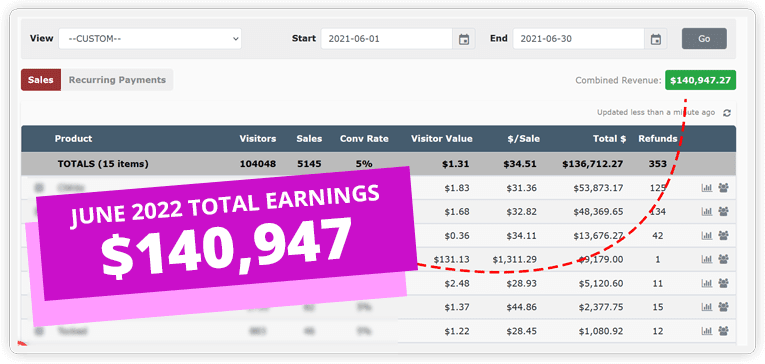The width and height of the screenshot is (765, 364).
Task: Open customers icon for $5,120.60 row
Action: click(724, 283)
